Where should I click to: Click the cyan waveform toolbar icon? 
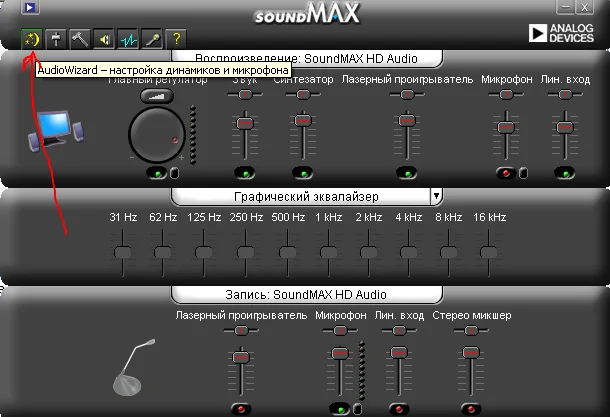click(128, 39)
